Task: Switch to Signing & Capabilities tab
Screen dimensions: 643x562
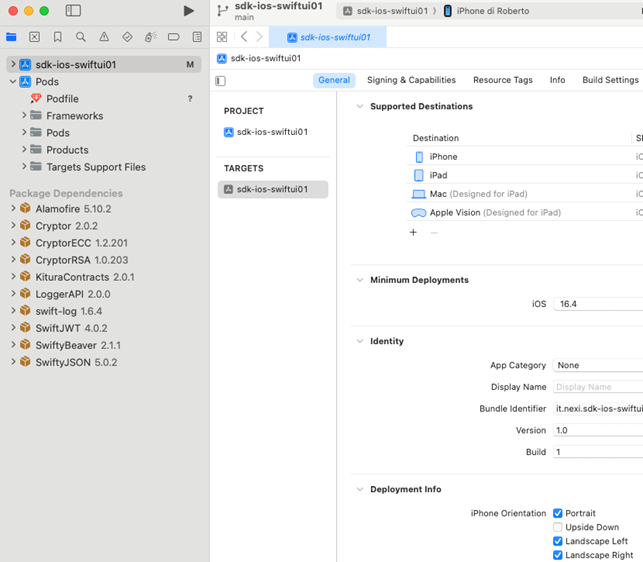Action: point(411,80)
